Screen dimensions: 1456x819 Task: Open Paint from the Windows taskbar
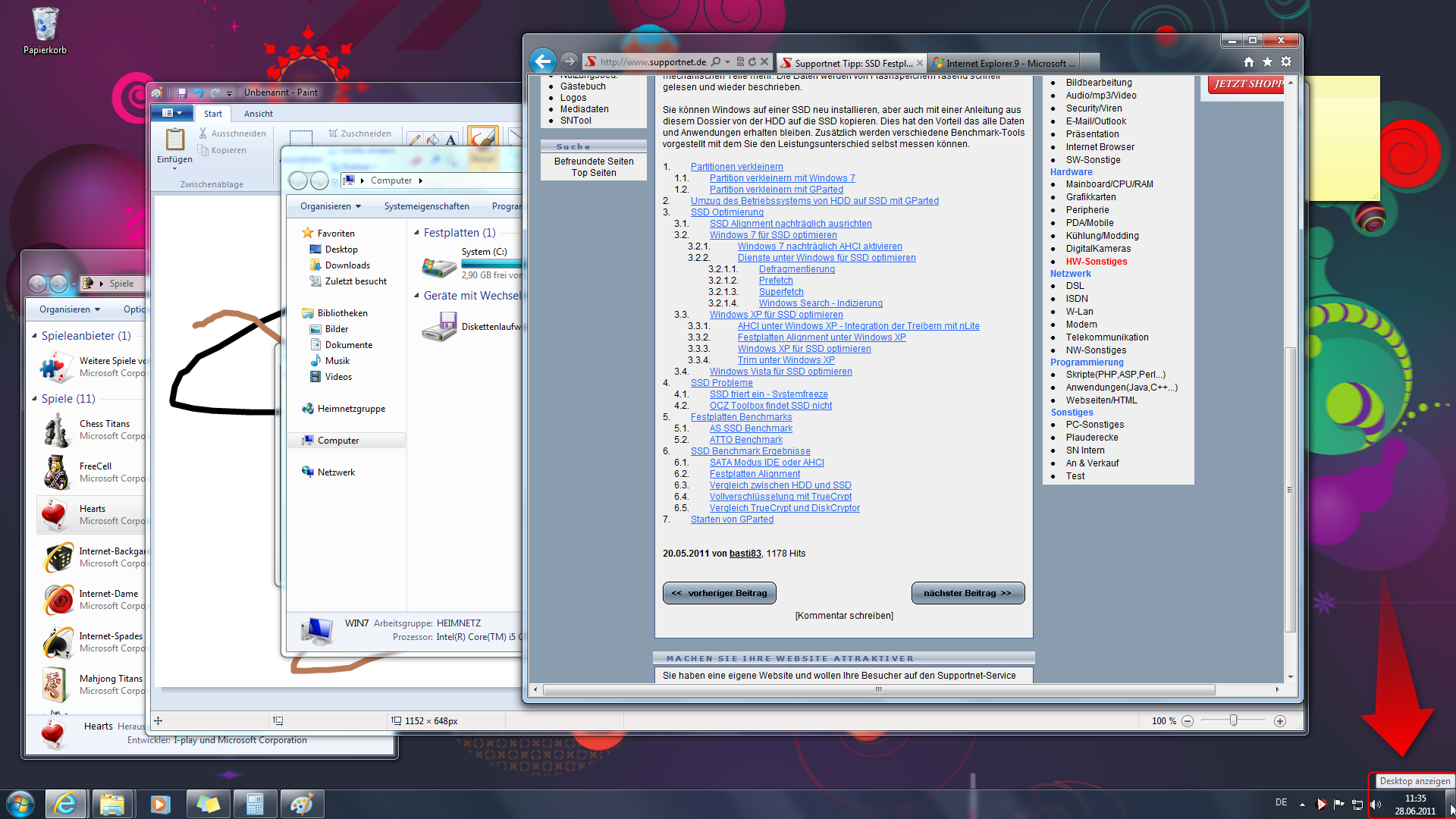pos(302,804)
